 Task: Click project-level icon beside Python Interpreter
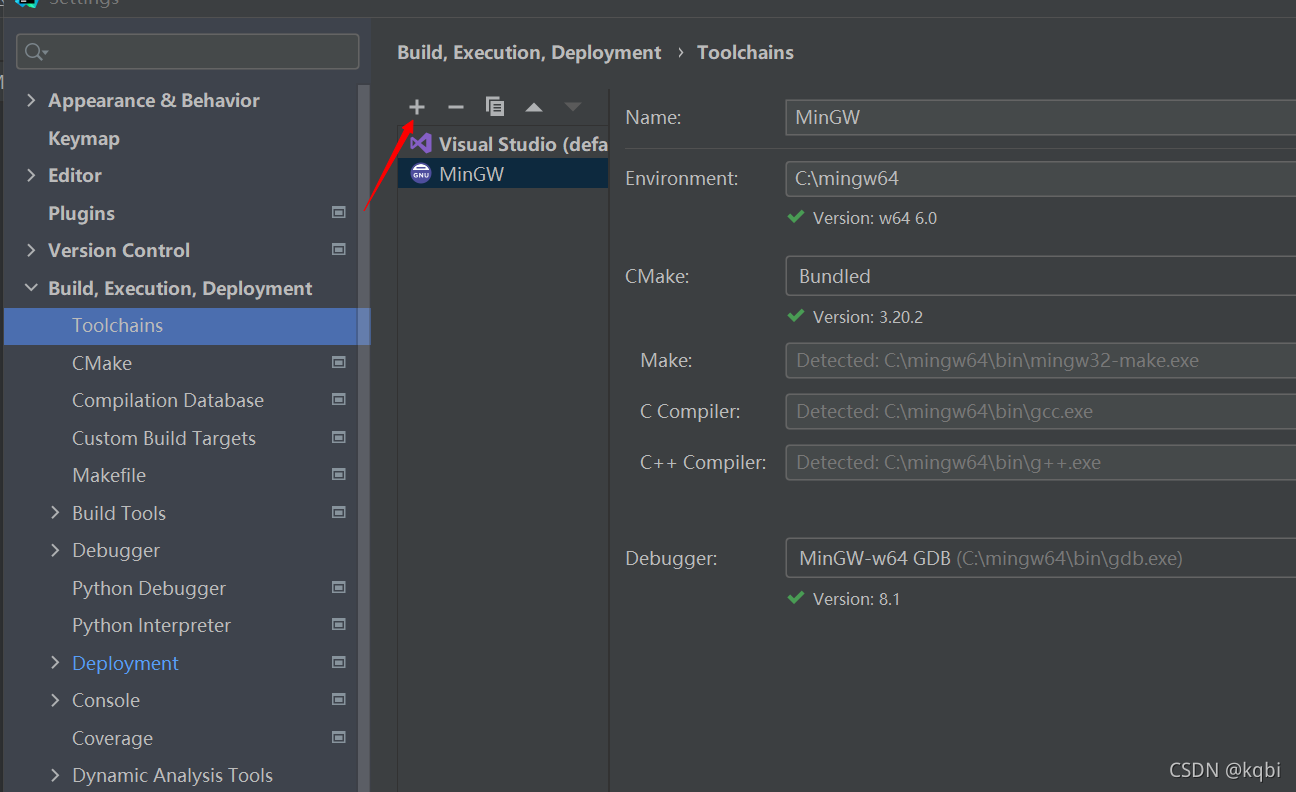click(339, 624)
